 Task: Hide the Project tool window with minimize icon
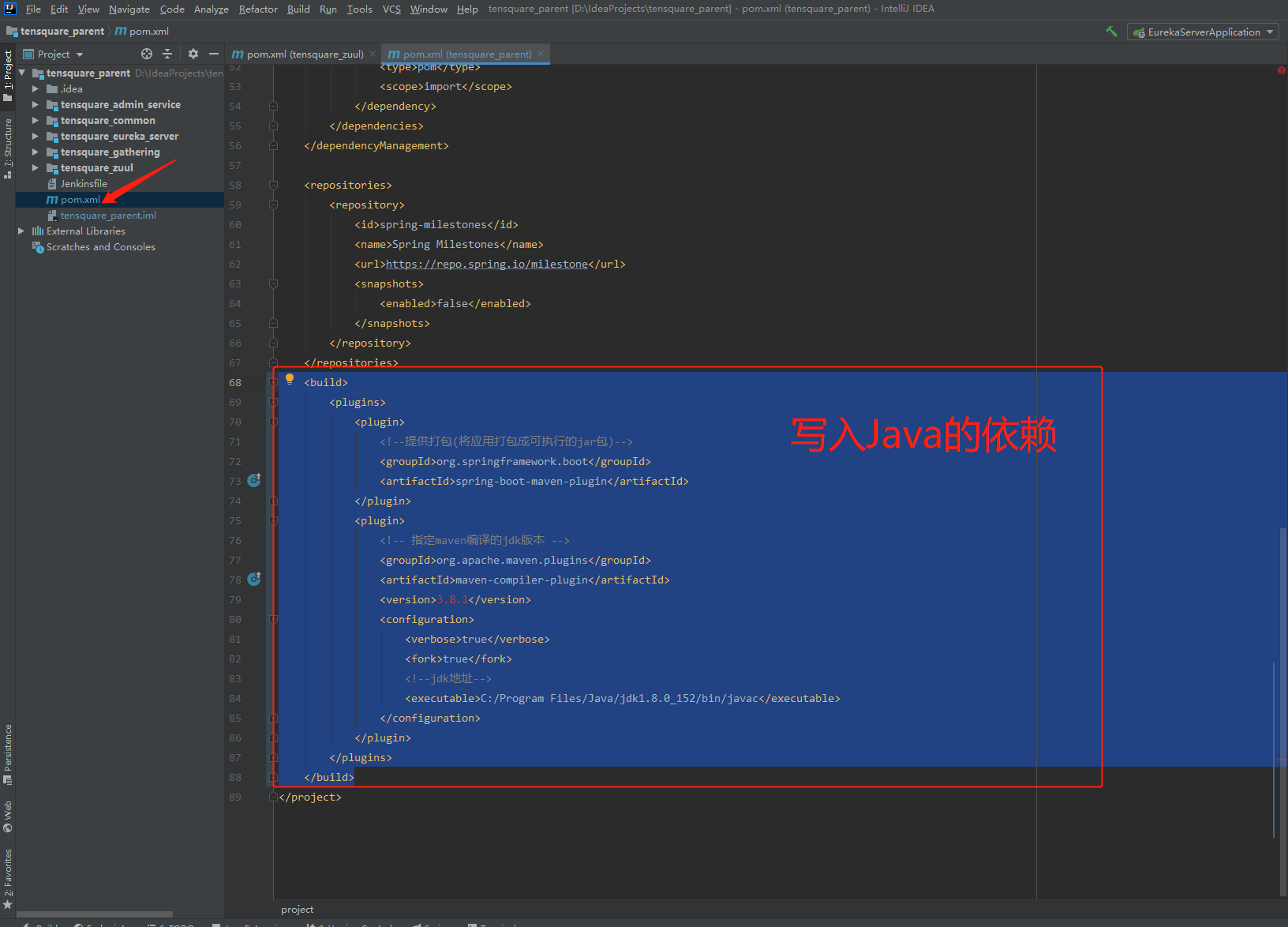214,54
